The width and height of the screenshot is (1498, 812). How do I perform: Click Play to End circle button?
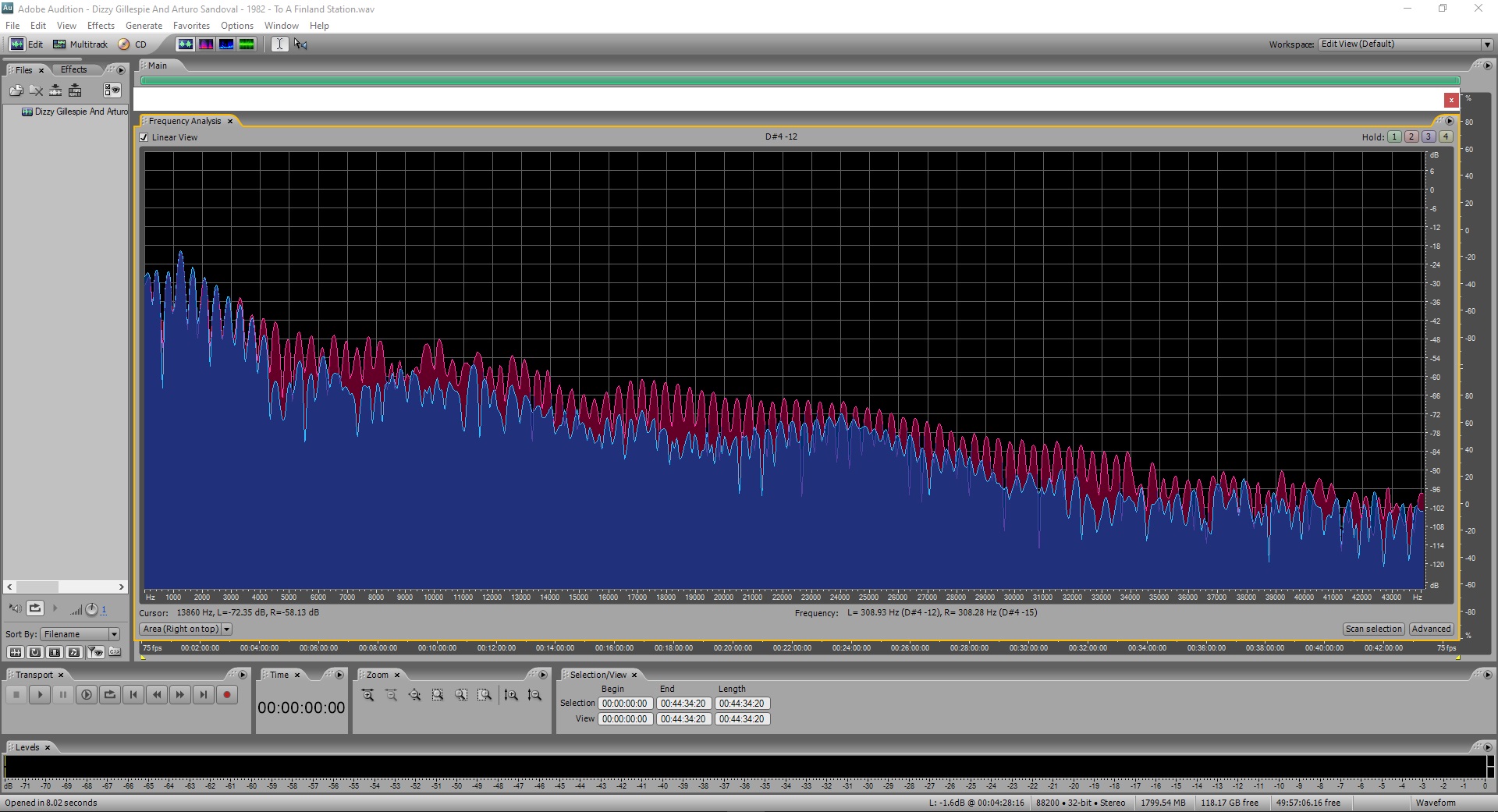(x=87, y=694)
